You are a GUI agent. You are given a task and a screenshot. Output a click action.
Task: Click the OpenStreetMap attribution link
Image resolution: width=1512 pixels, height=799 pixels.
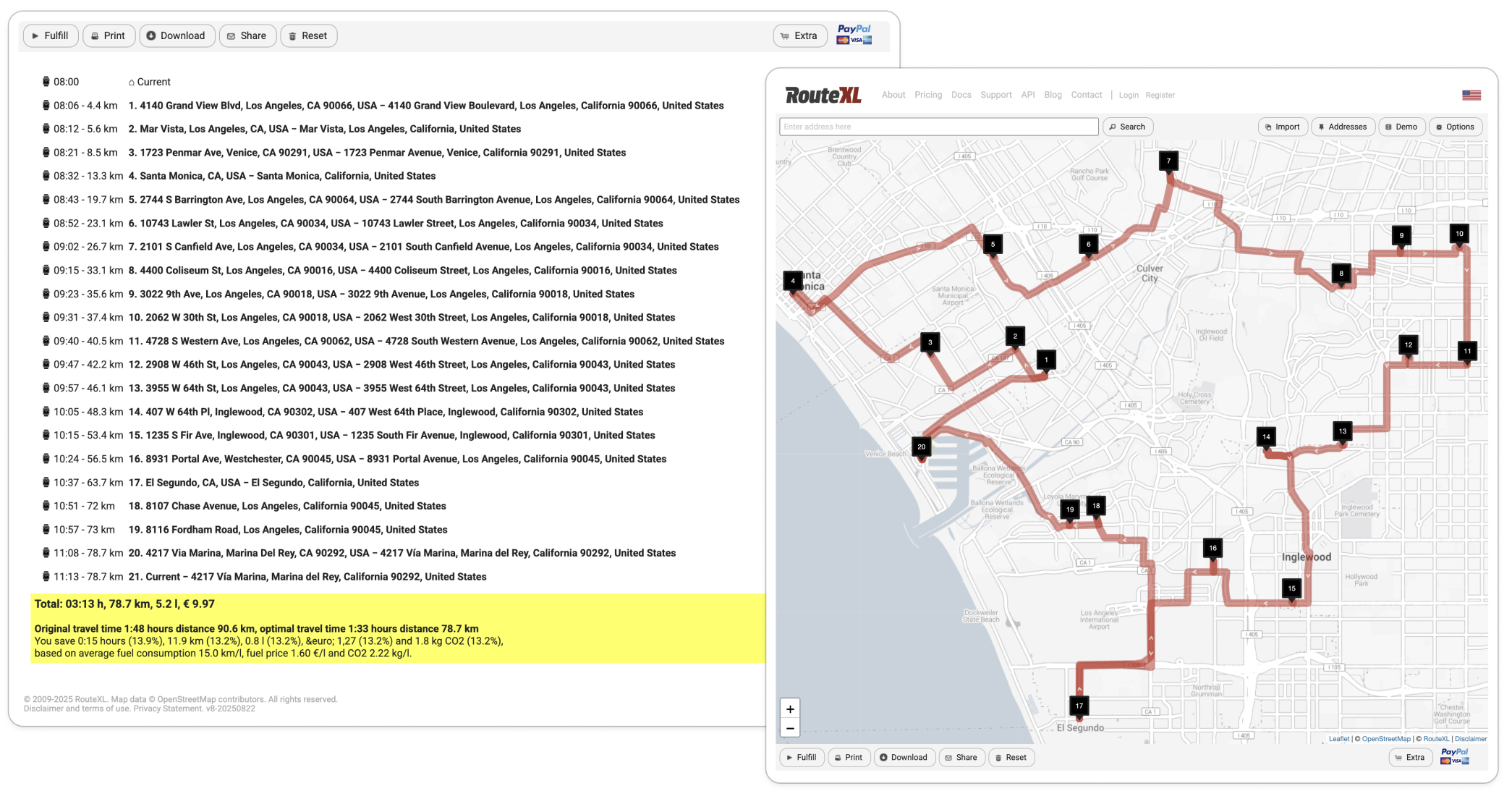pos(1385,739)
